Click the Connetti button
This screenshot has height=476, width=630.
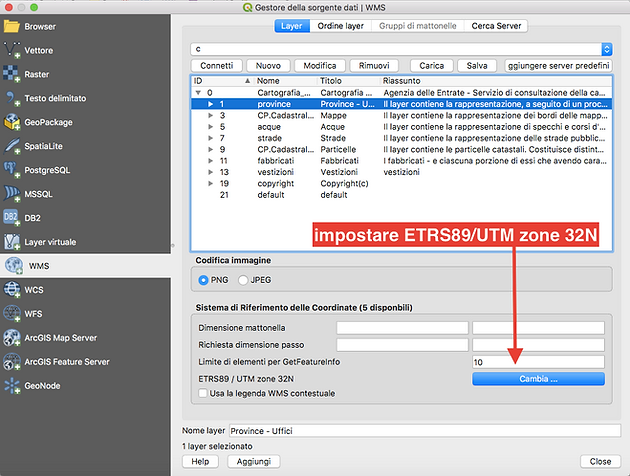pos(217,65)
